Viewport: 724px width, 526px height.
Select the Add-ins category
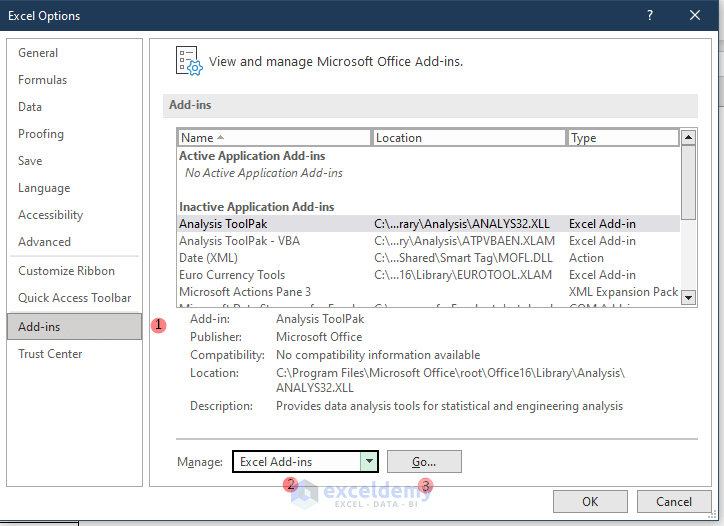[x=74, y=326]
